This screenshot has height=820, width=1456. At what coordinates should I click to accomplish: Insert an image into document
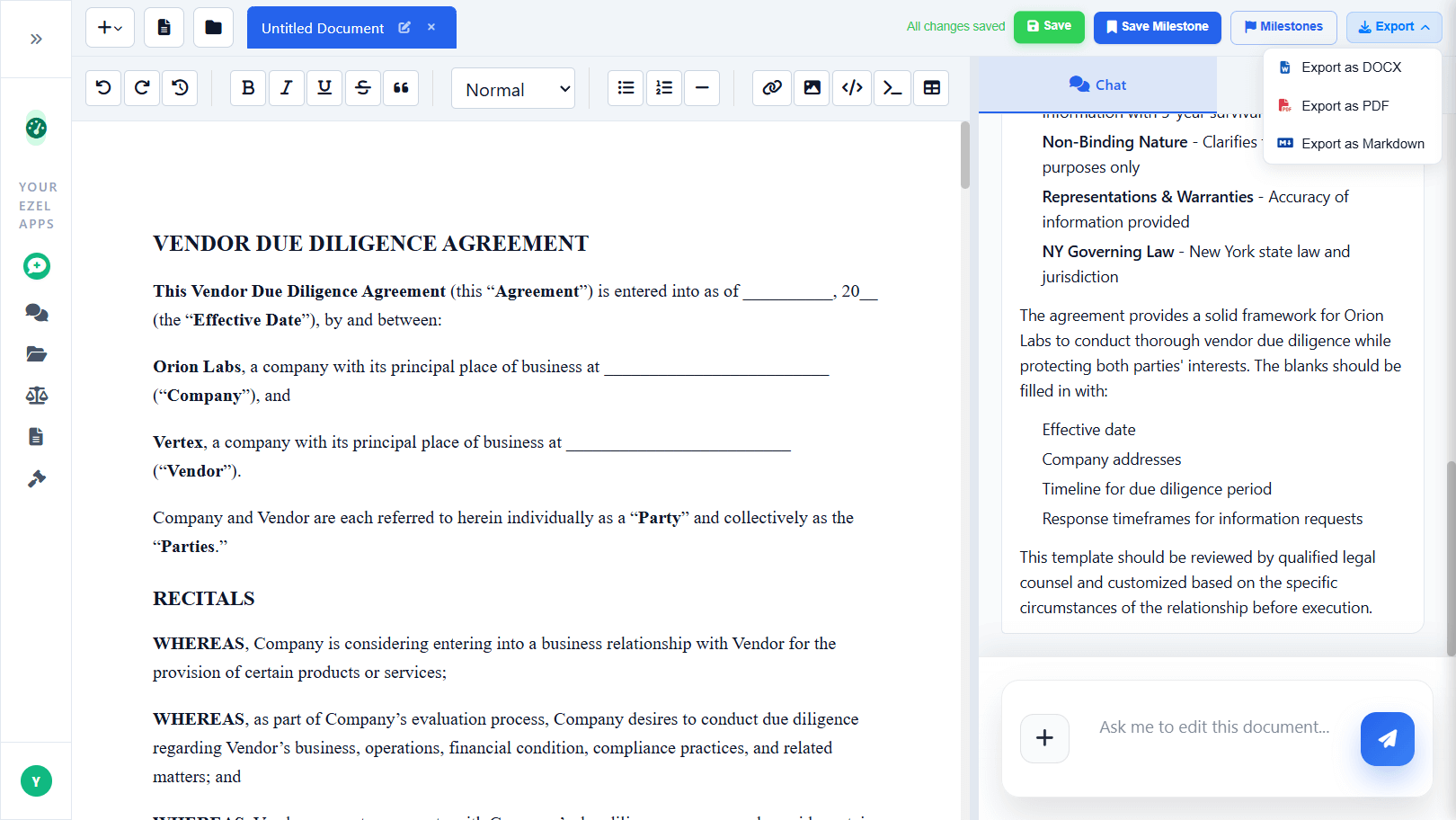tap(812, 88)
